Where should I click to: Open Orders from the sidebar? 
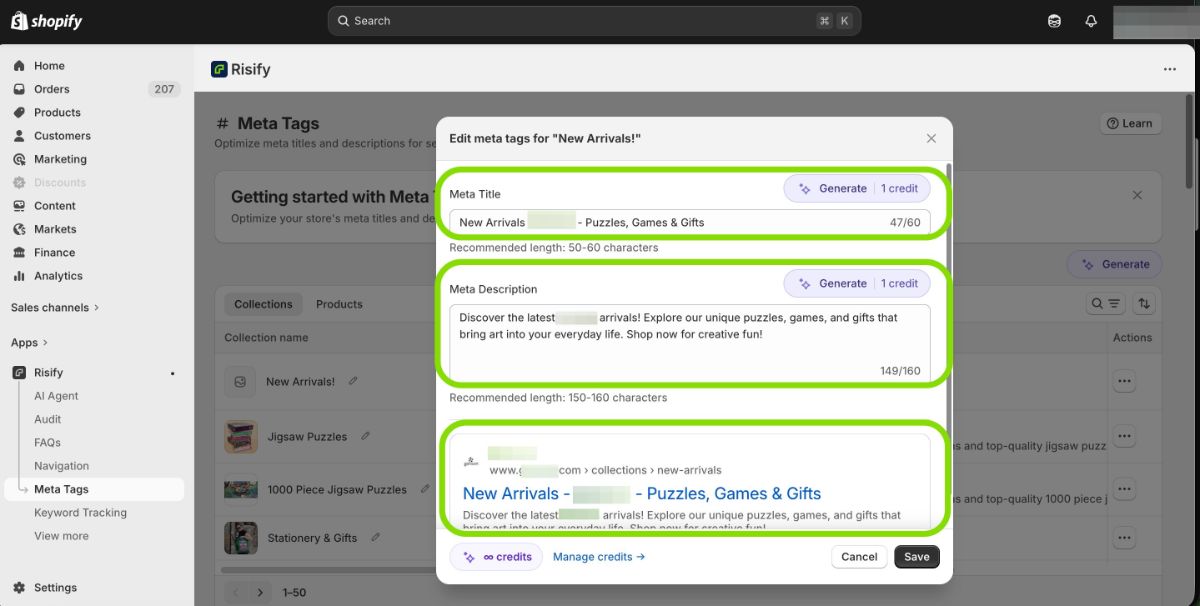[x=52, y=89]
